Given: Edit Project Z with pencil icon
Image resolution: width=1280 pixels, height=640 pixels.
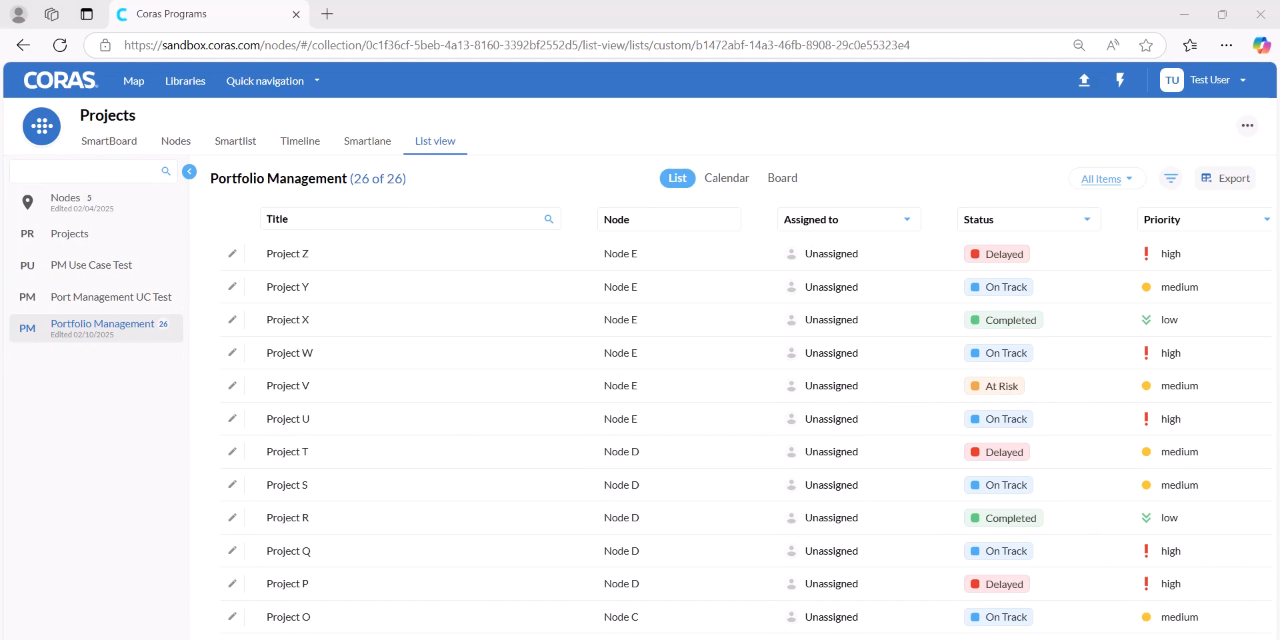Looking at the screenshot, I should click(232, 253).
